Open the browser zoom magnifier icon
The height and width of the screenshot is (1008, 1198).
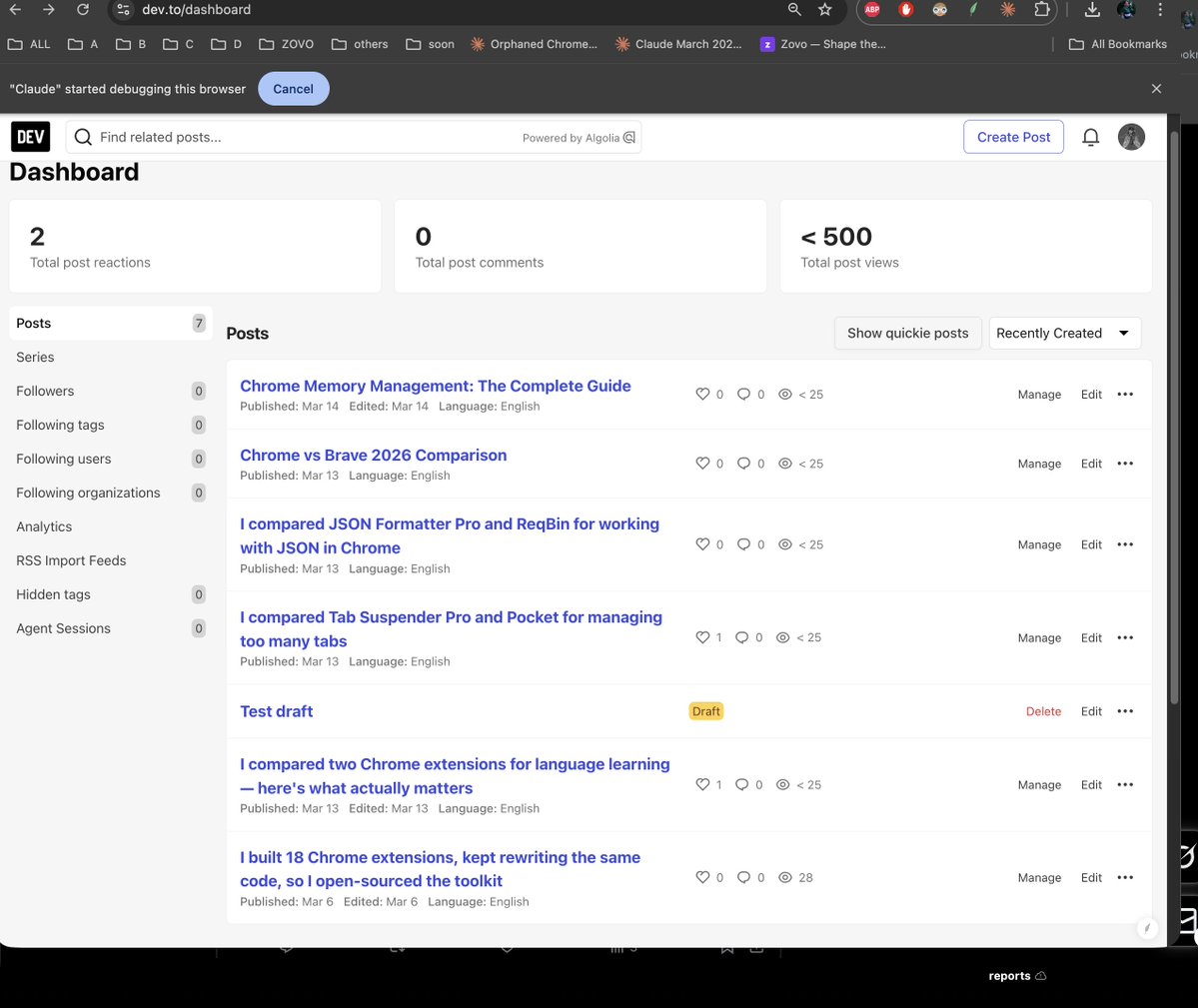[794, 9]
